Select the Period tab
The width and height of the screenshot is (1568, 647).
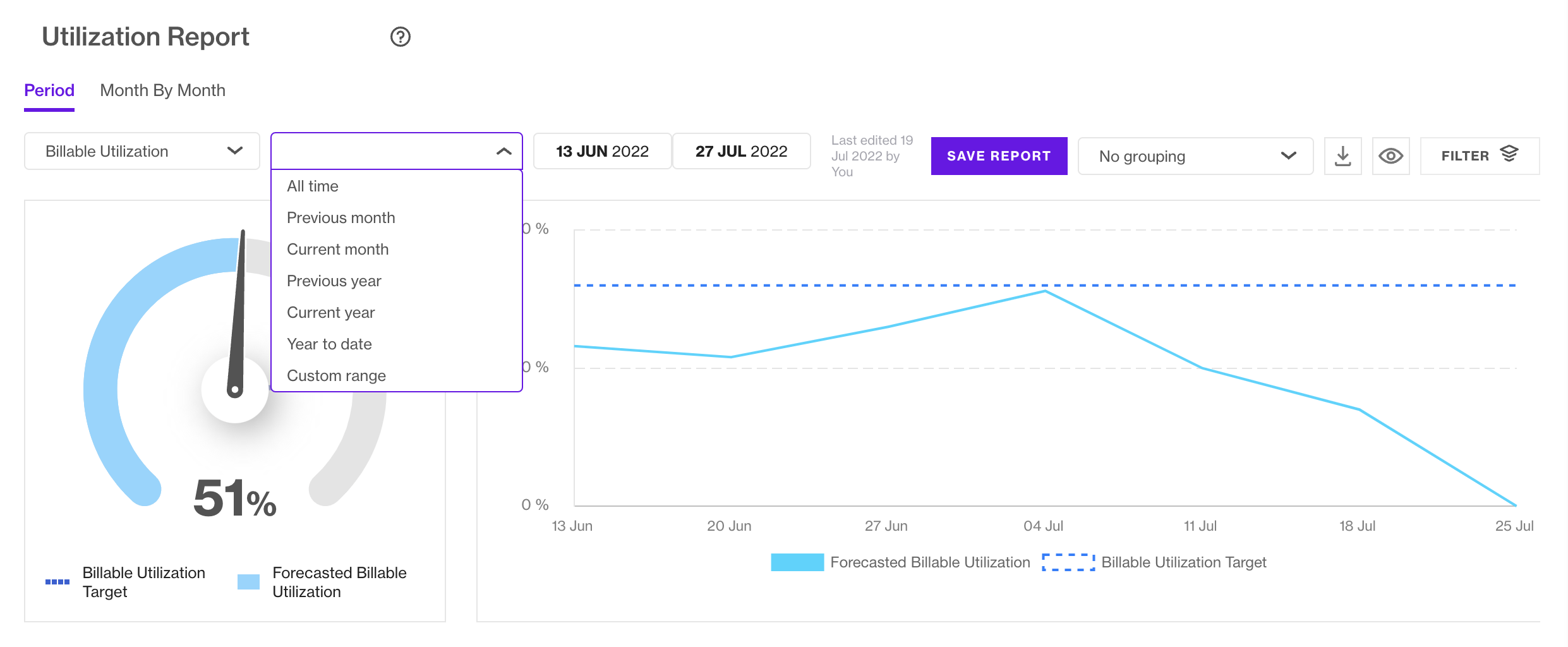click(x=49, y=90)
